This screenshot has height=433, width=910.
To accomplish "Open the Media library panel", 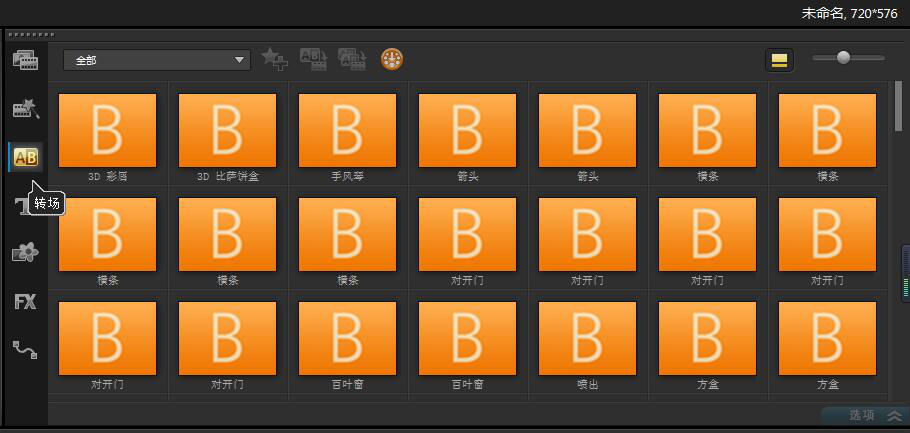I will (25, 60).
